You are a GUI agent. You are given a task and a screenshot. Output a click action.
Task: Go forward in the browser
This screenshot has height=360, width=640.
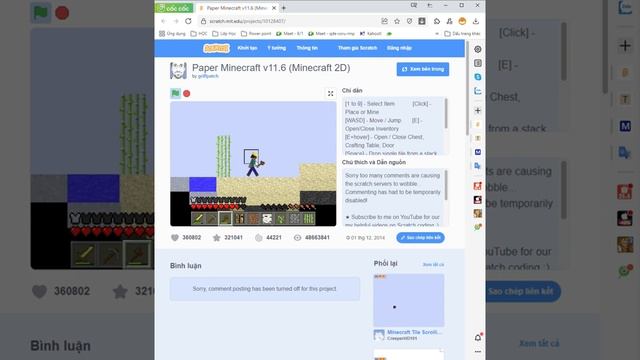pyautogui.click(x=176, y=21)
